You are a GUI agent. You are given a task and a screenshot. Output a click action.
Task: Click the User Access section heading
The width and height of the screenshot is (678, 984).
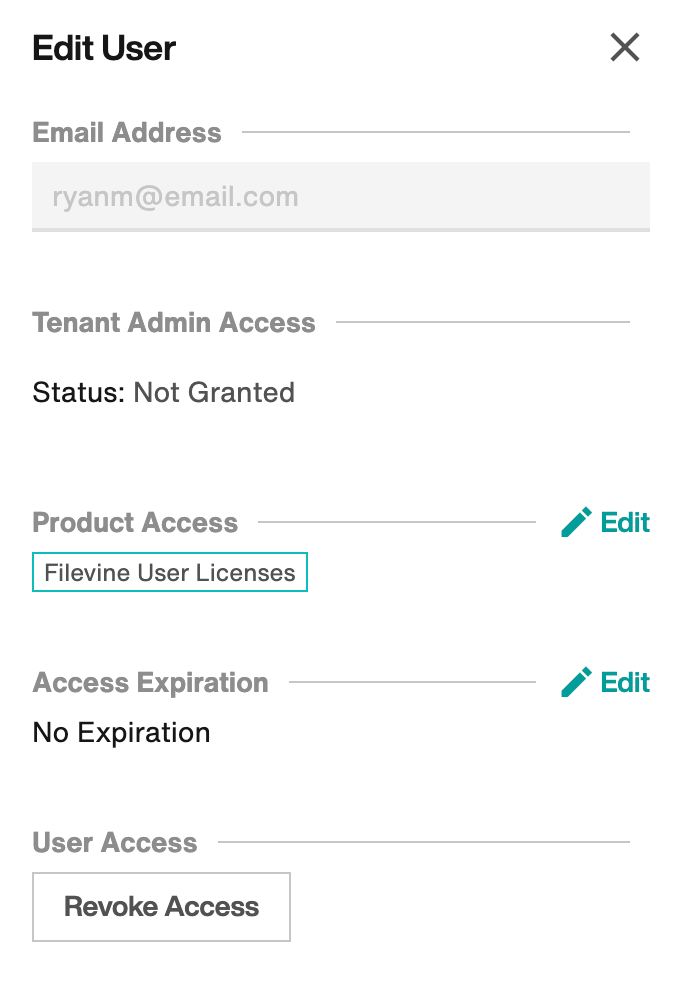[115, 843]
